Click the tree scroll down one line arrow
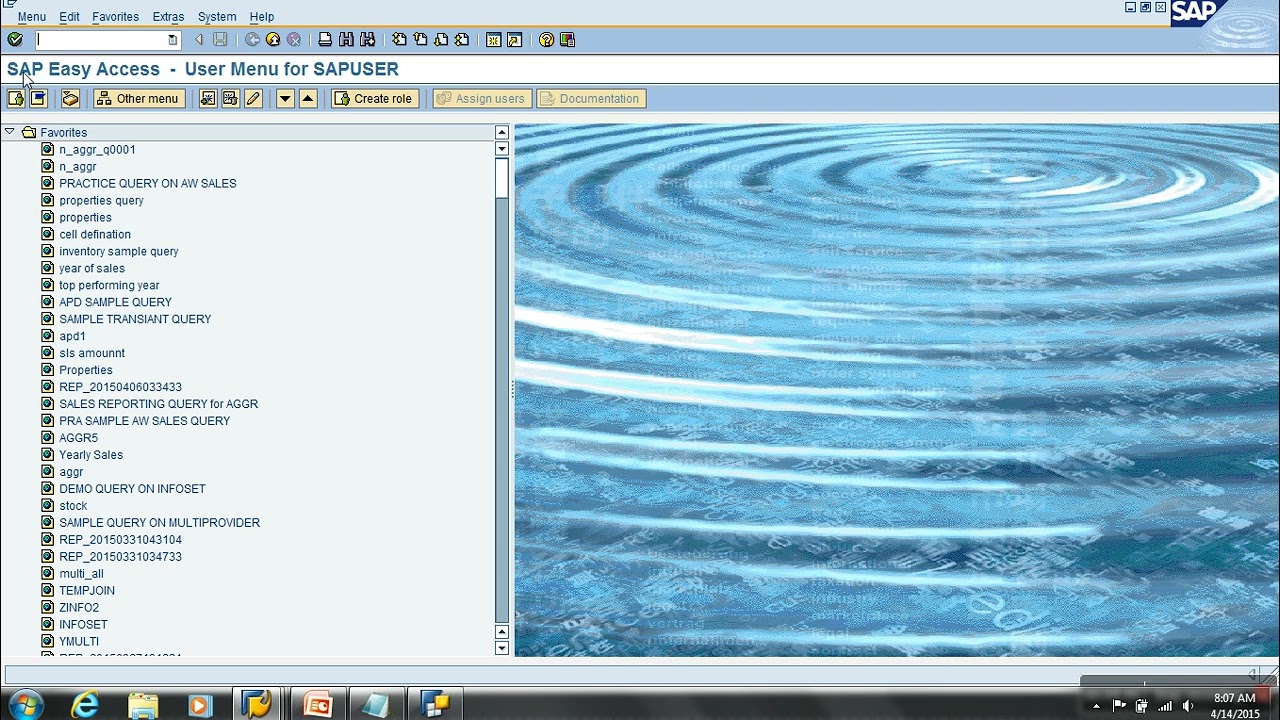The image size is (1280, 720). coord(502,149)
